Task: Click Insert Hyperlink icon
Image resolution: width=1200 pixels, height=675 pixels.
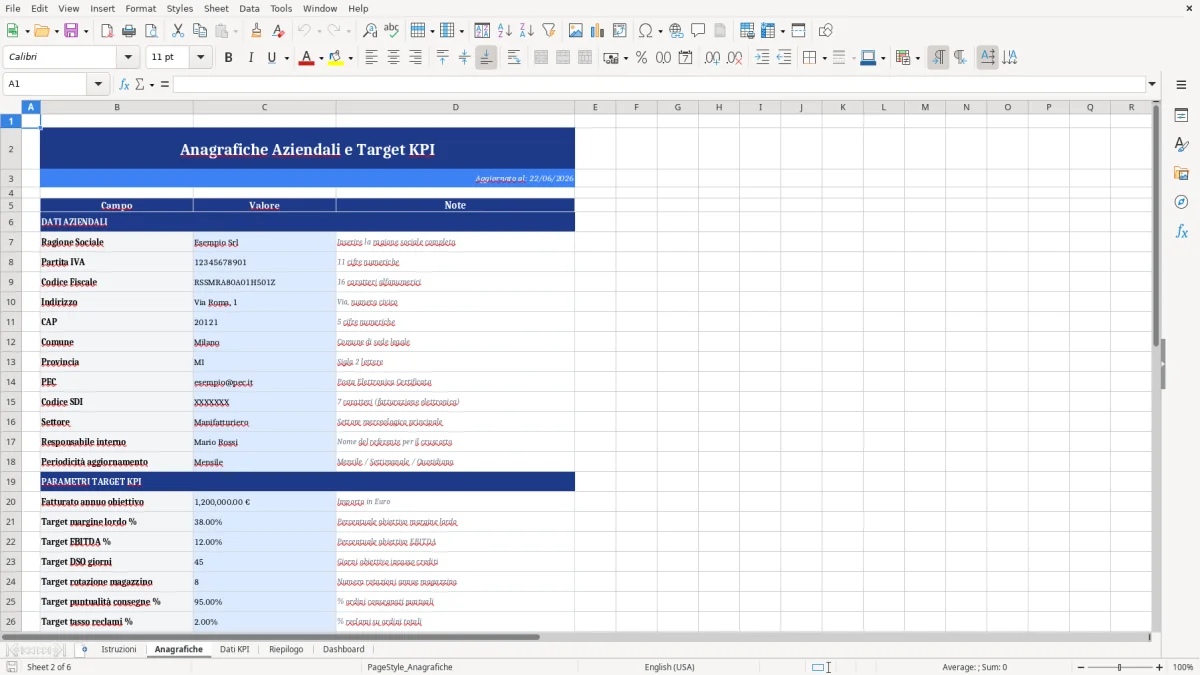Action: click(x=676, y=31)
